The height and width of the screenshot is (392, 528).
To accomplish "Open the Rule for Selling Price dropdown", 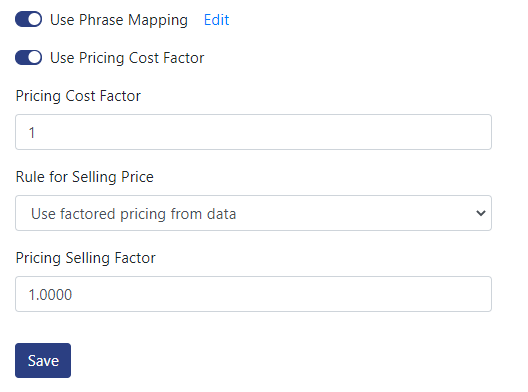I will point(253,213).
